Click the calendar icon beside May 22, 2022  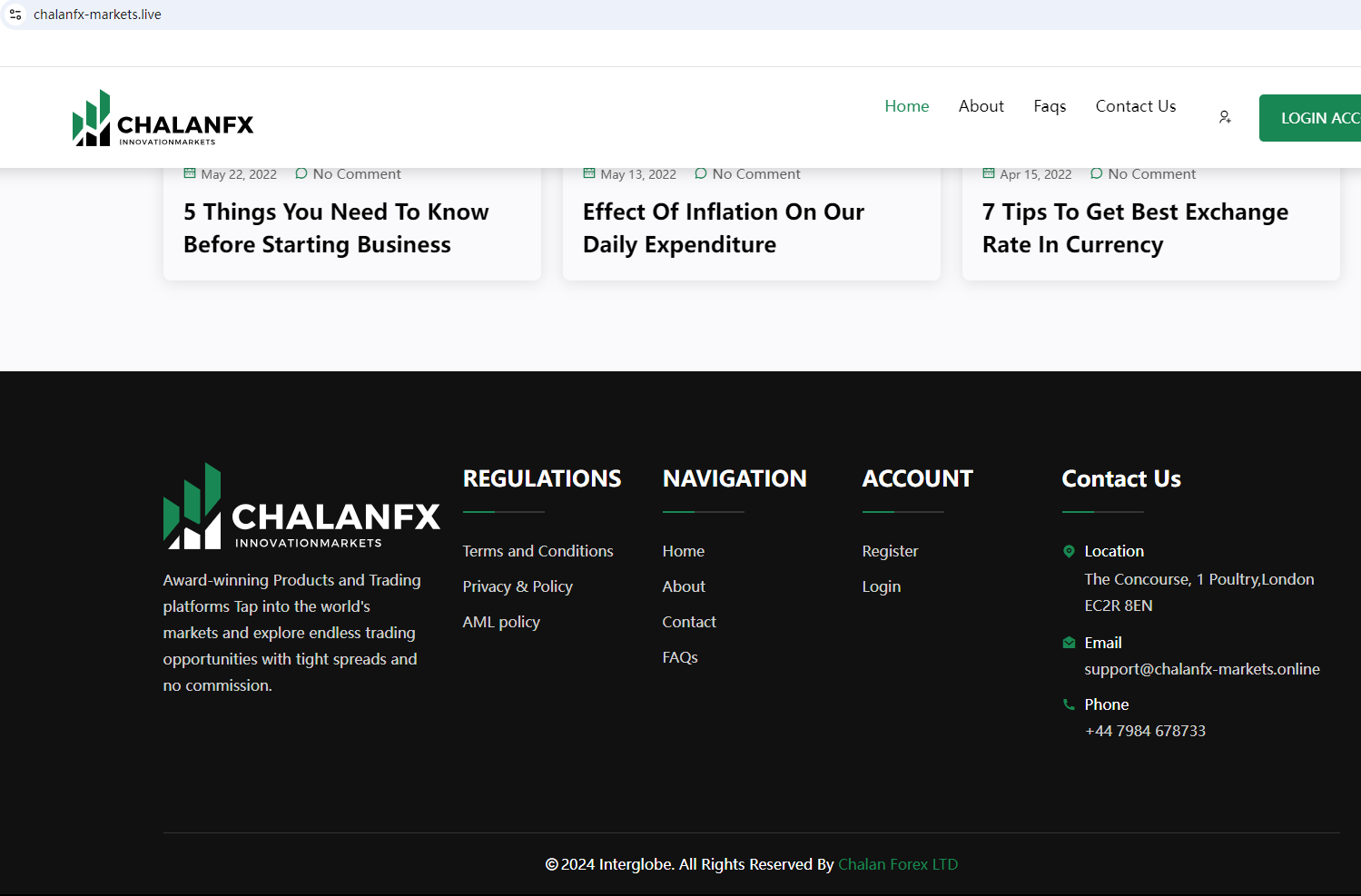tap(190, 173)
